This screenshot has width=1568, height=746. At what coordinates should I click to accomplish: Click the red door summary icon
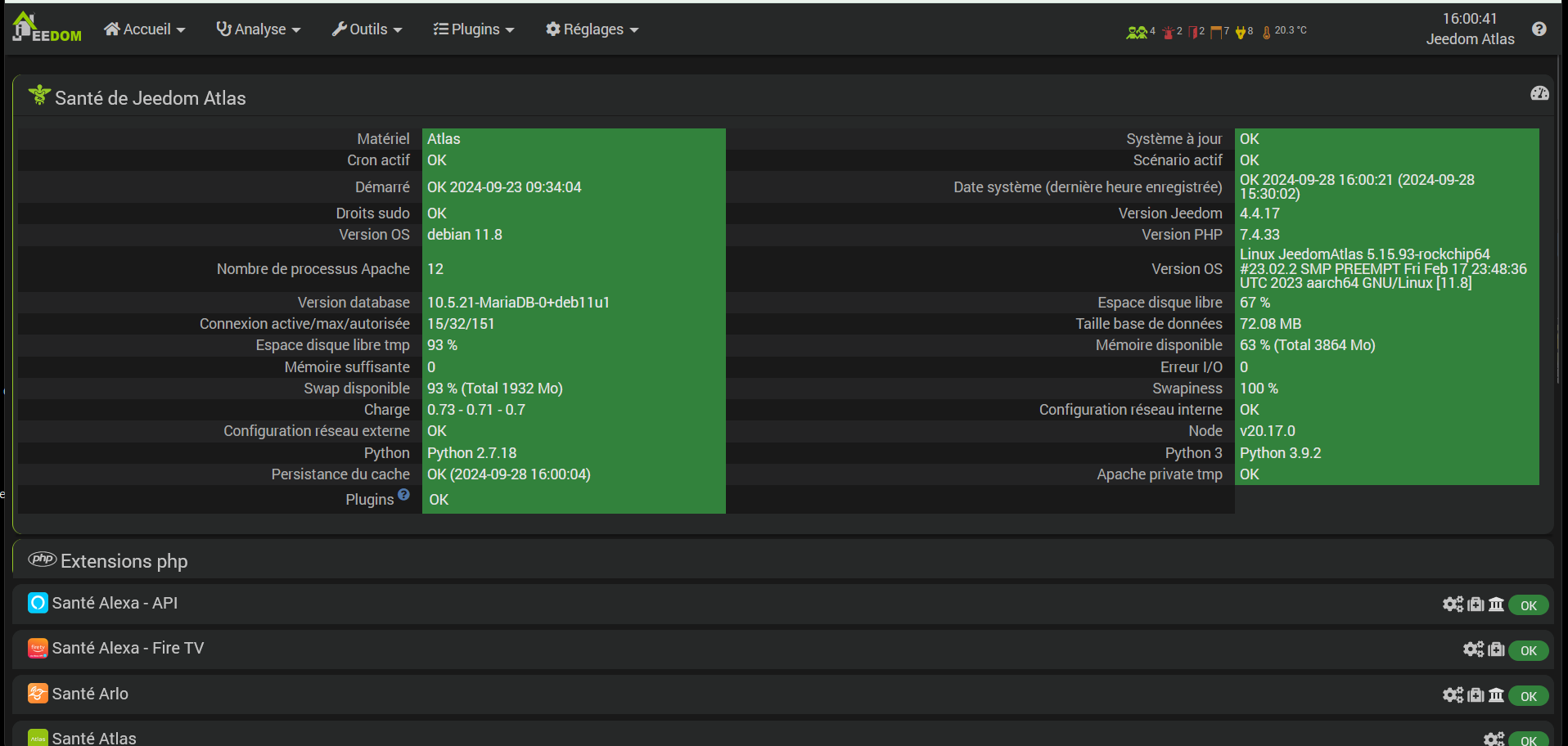1194,32
